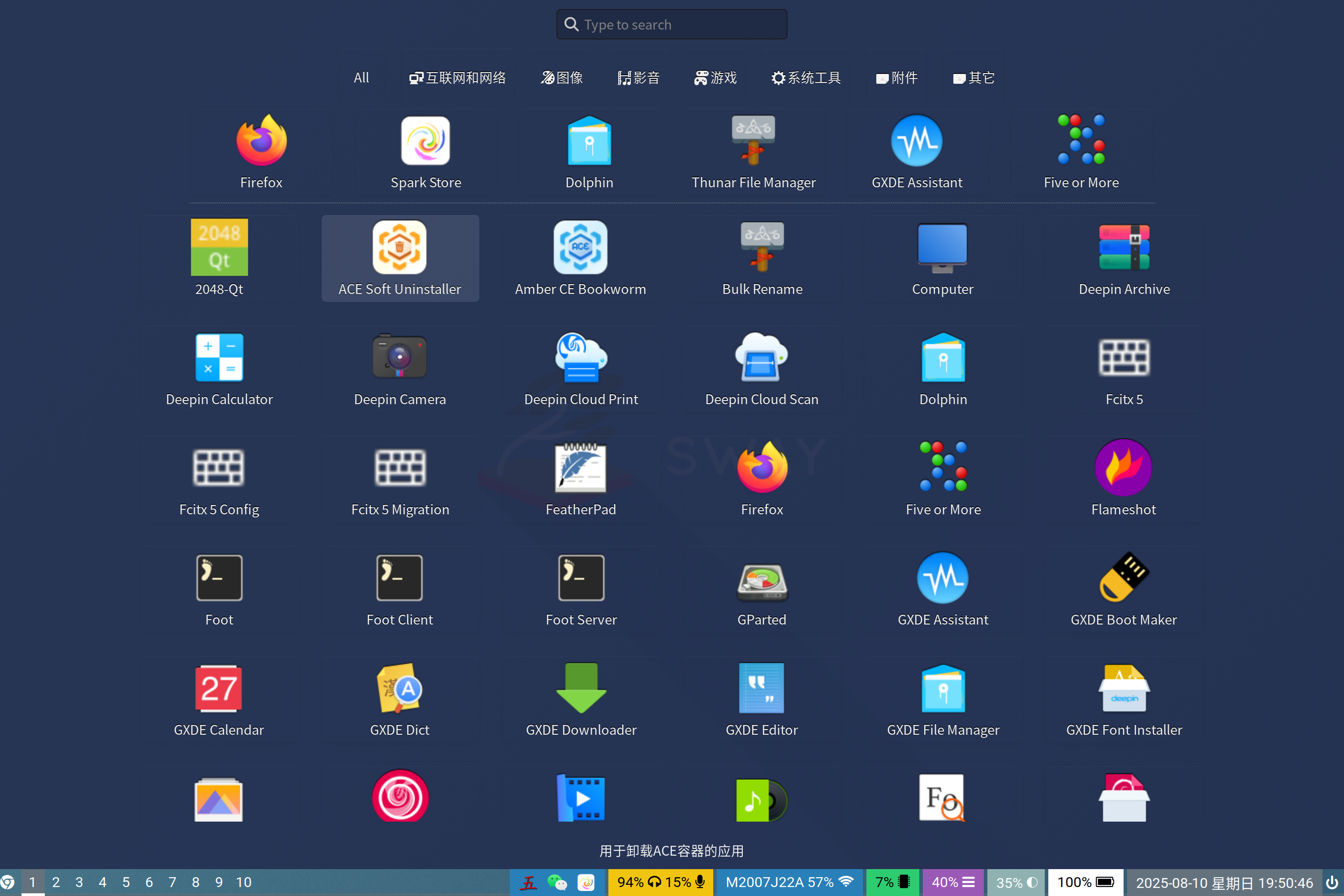This screenshot has height=896, width=1344.
Task: Open GXDE Boot Maker
Action: [1124, 589]
